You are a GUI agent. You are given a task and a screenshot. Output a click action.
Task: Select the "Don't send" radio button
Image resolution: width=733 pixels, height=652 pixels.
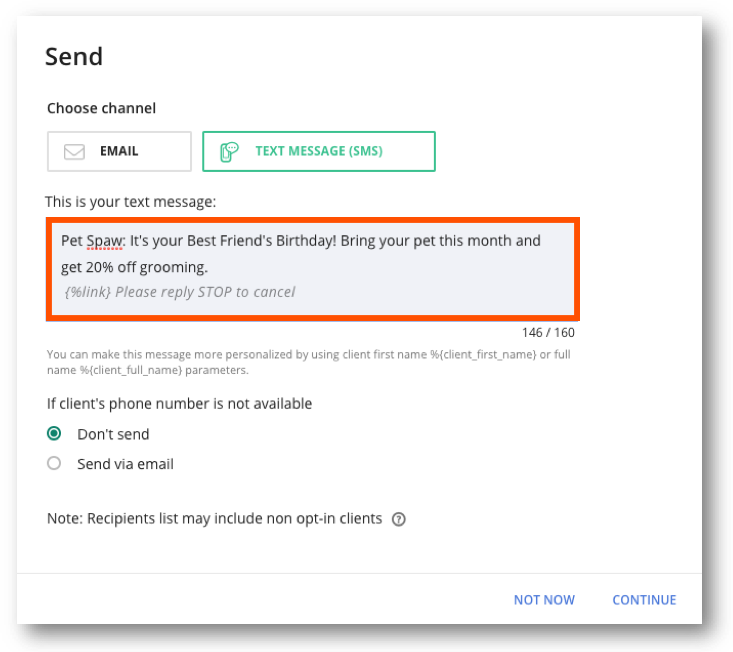pyautogui.click(x=54, y=434)
